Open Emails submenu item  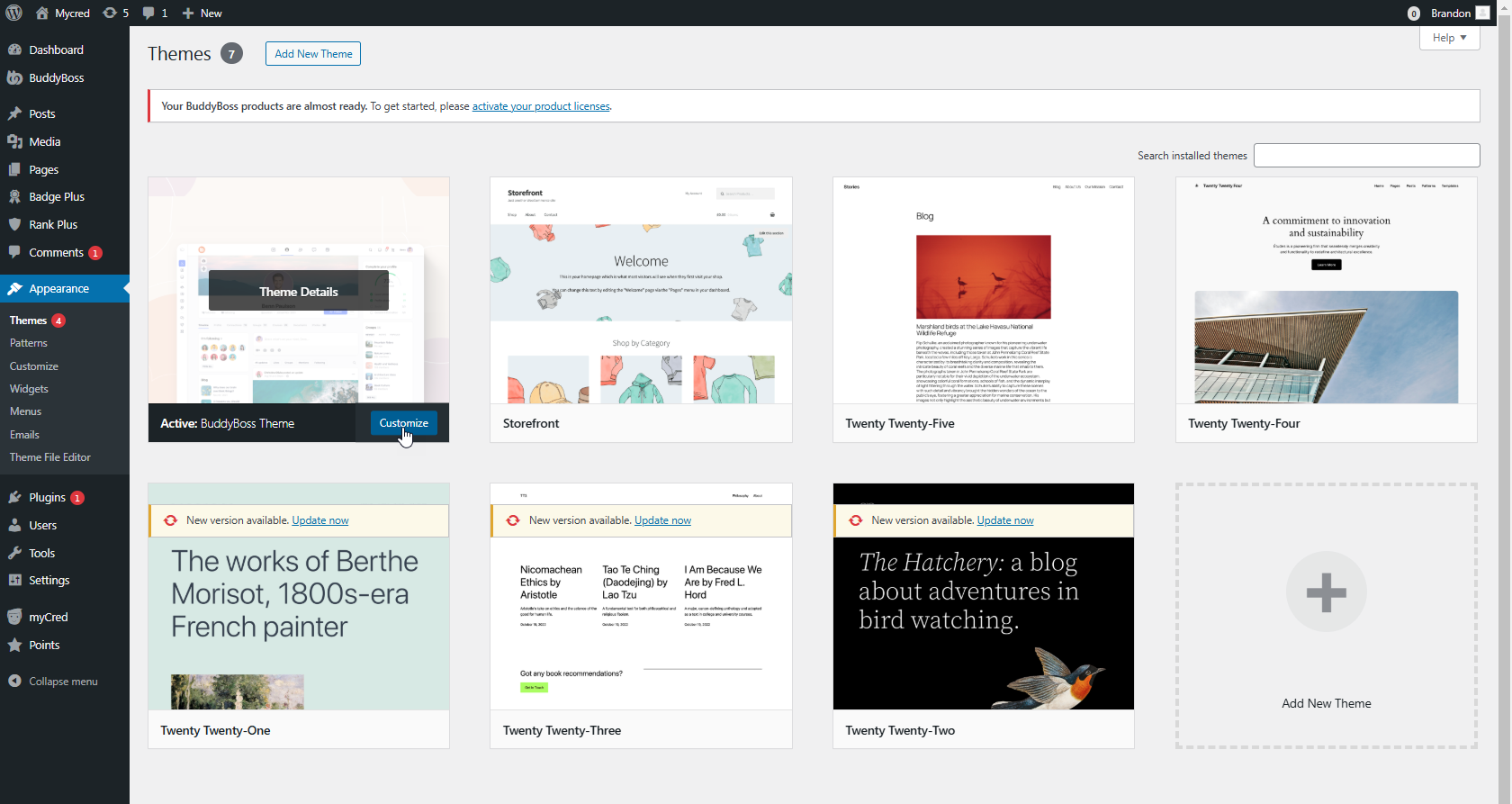point(24,435)
